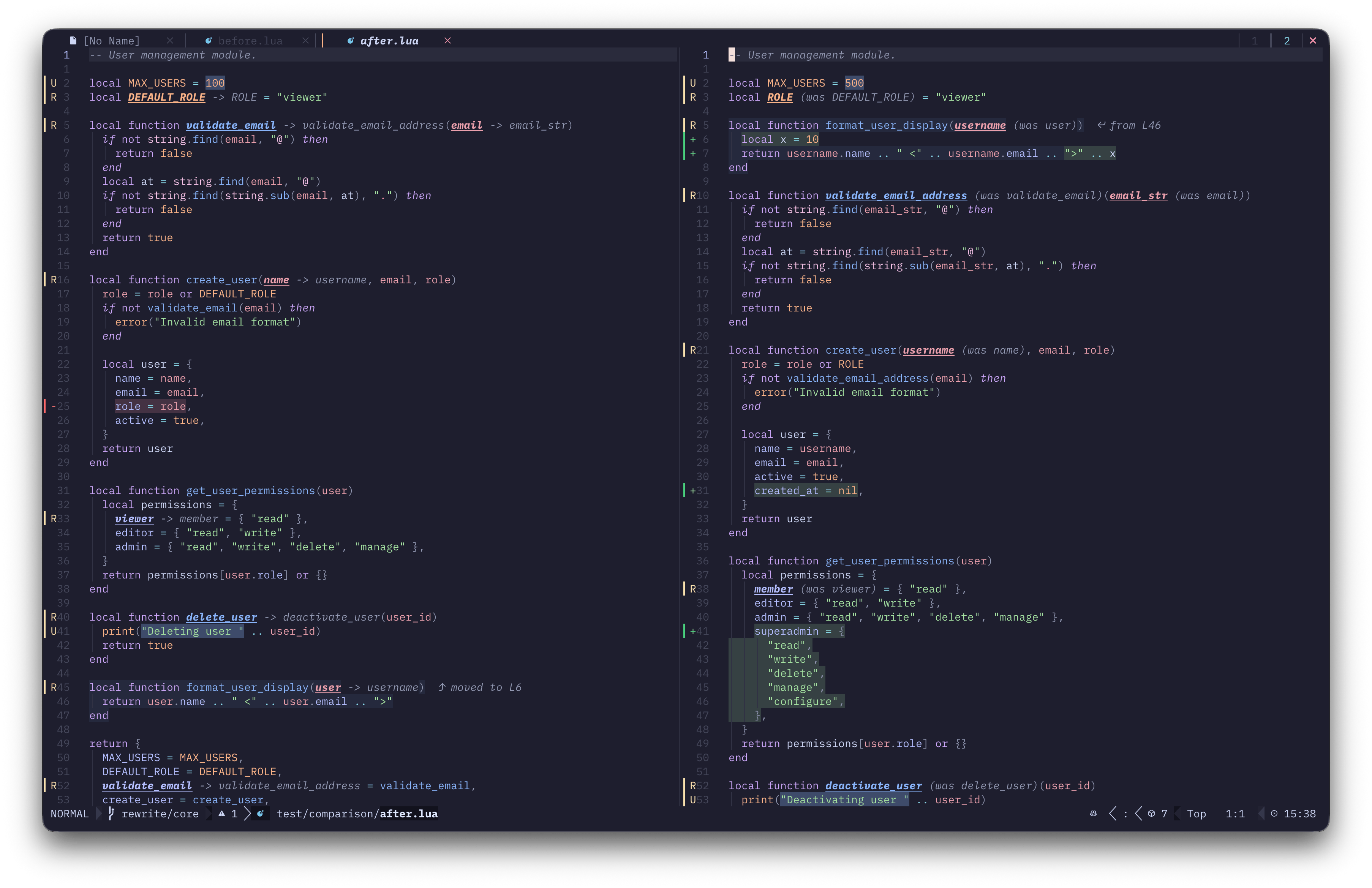Screen dimensions: 1372x888
Task: Click the Lua icon on the before.lua tab
Action: (x=209, y=41)
